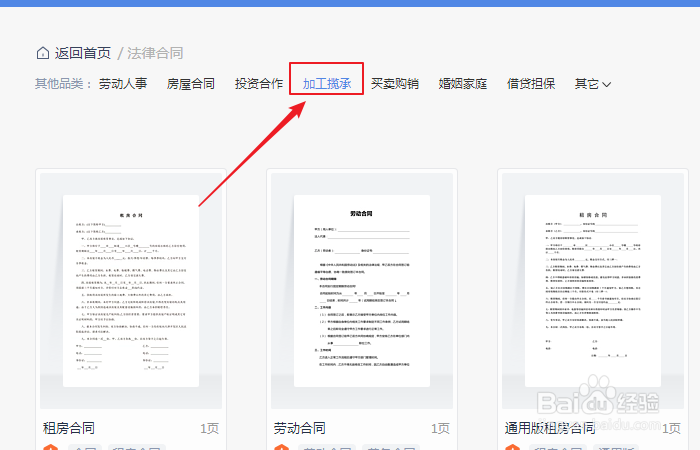The height and width of the screenshot is (450, 700).
Task: Select the 房屋合同 category
Action: 191,83
